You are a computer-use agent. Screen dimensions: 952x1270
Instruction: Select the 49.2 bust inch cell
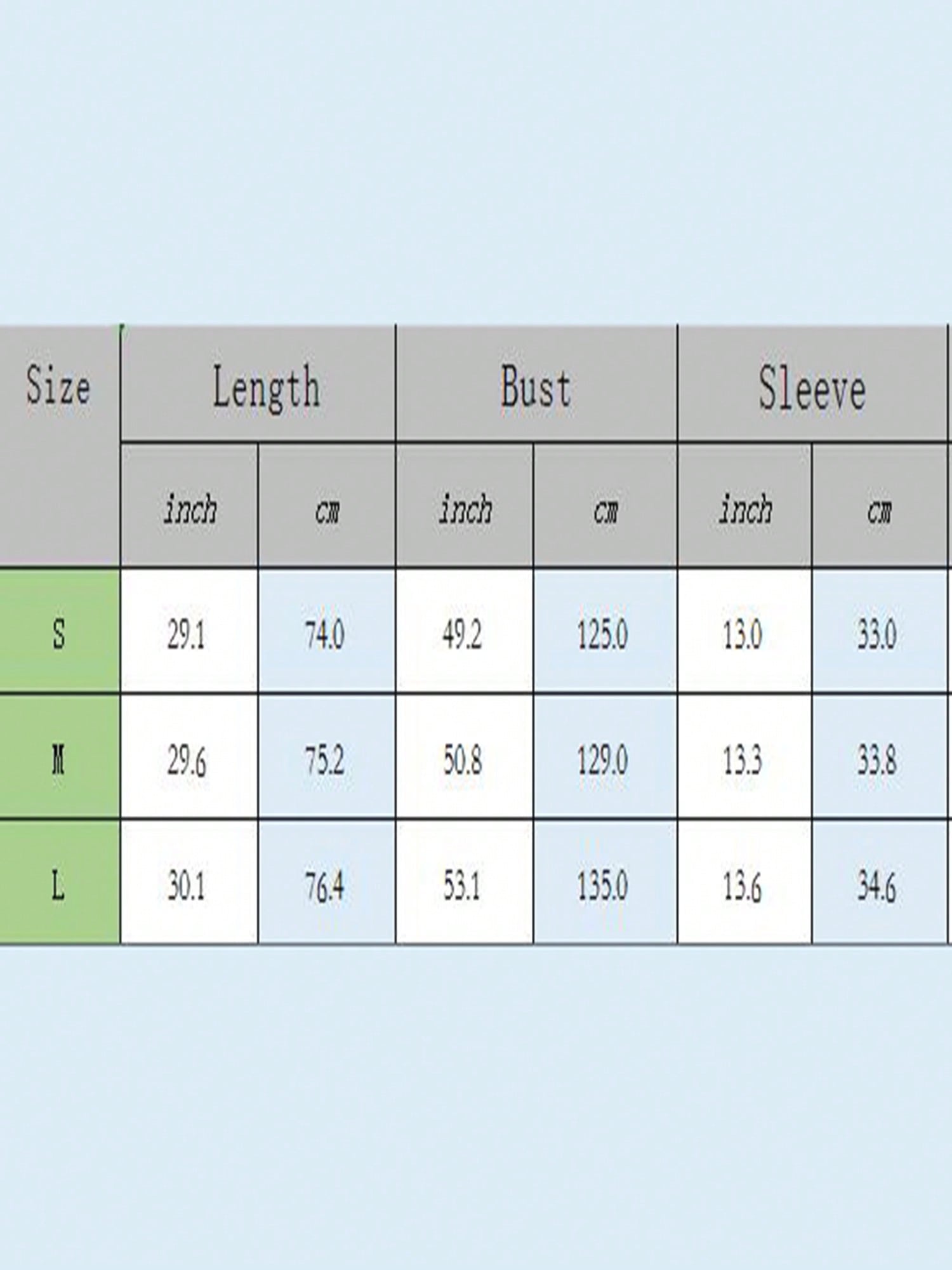click(x=462, y=634)
